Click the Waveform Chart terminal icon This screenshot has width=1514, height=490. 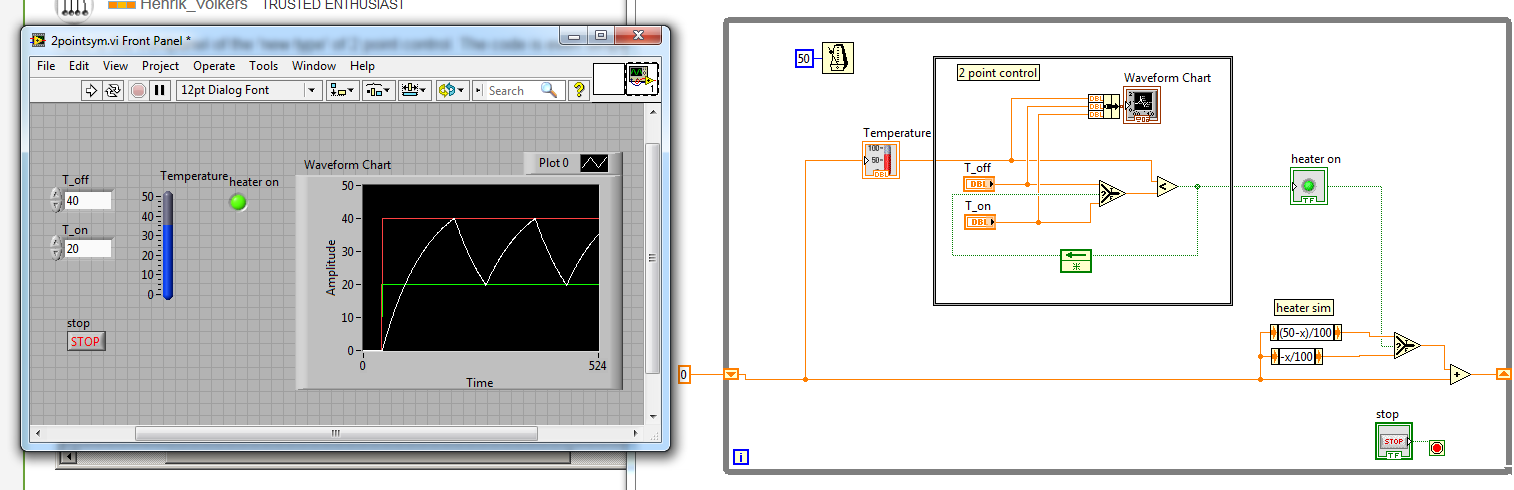tap(1142, 104)
